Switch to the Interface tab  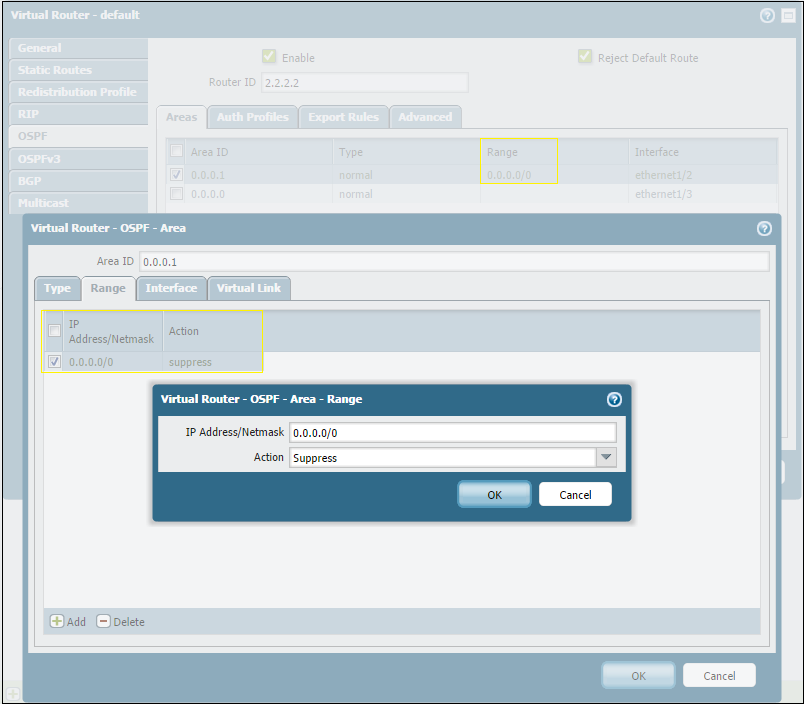[x=171, y=288]
